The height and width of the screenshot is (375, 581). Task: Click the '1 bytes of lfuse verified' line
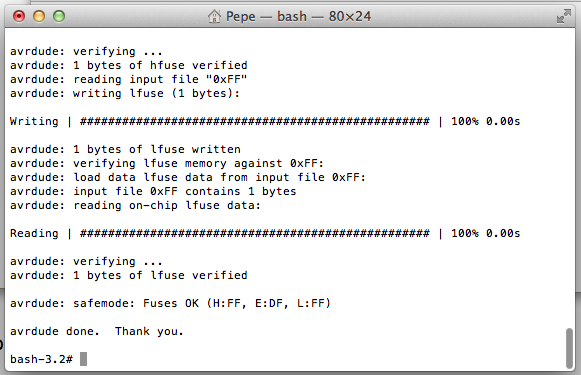pyautogui.click(x=129, y=275)
